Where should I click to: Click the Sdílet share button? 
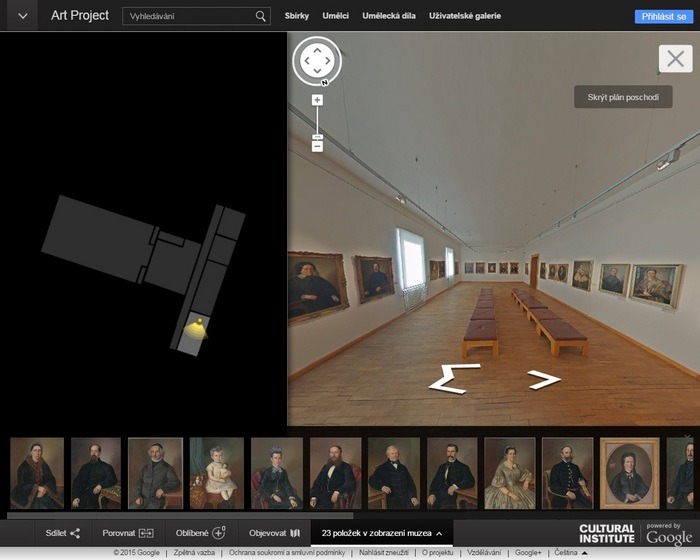pos(62,533)
